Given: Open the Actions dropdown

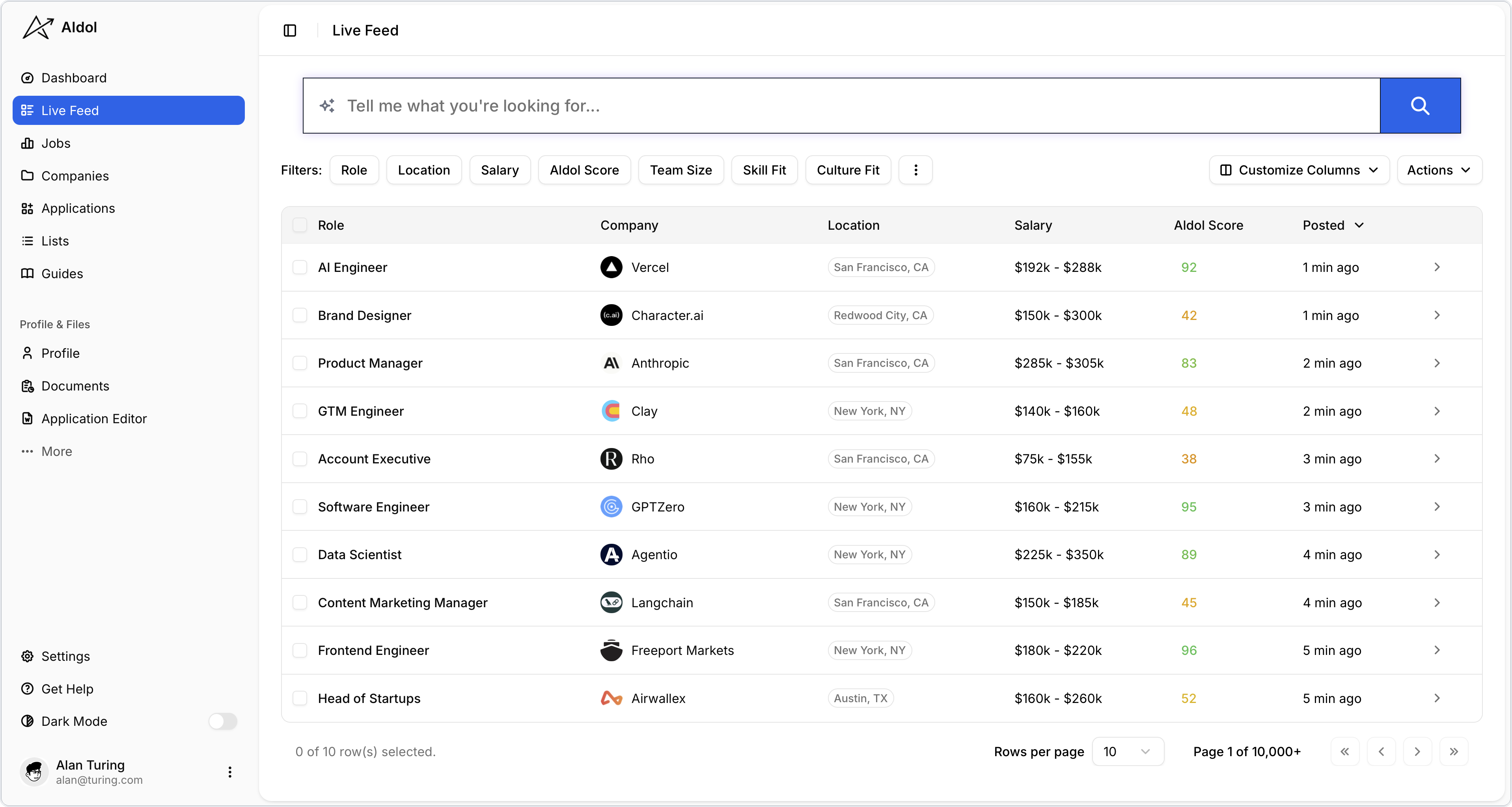Looking at the screenshot, I should click(1439, 170).
